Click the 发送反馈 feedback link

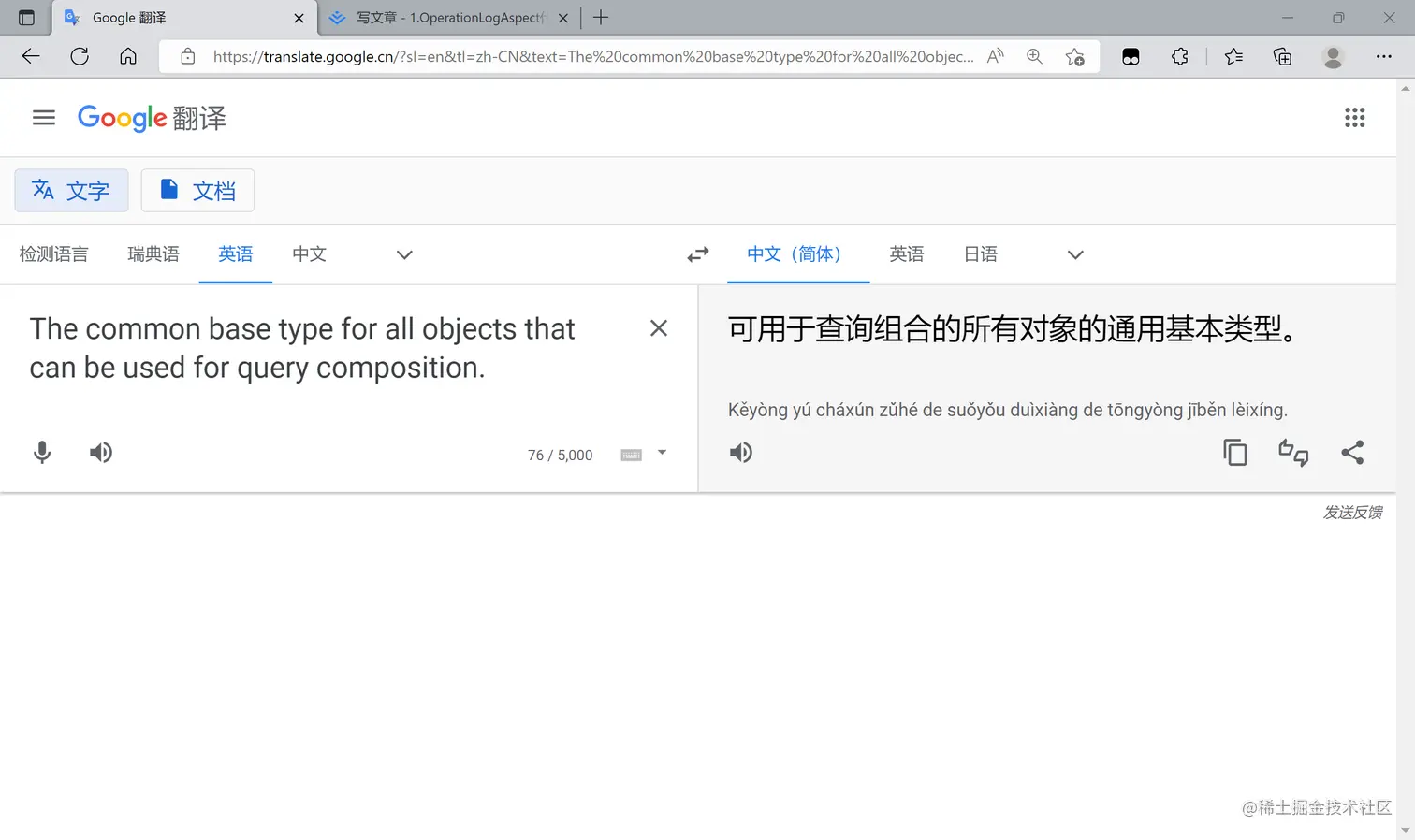pyautogui.click(x=1352, y=512)
